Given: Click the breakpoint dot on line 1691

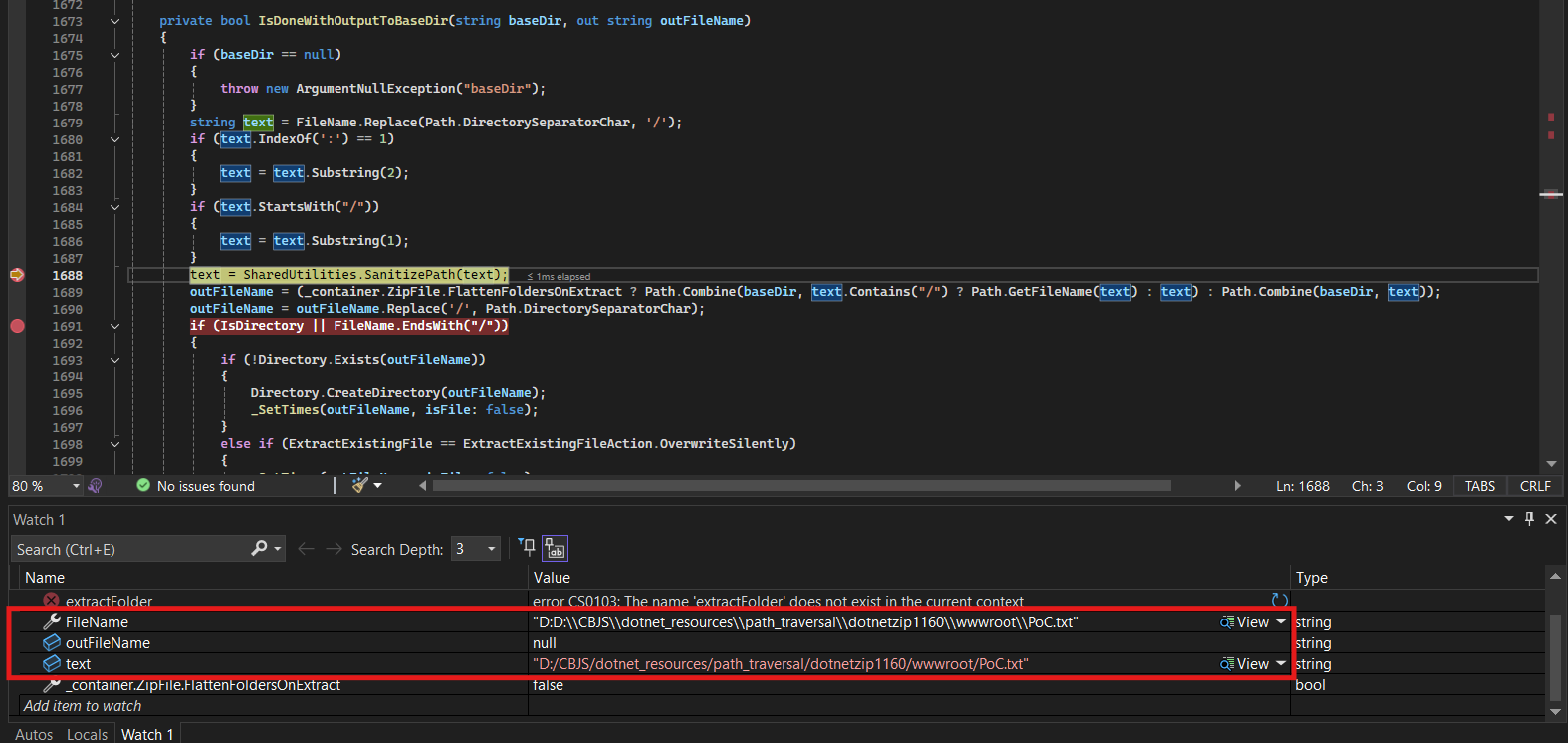Looking at the screenshot, I should point(17,326).
